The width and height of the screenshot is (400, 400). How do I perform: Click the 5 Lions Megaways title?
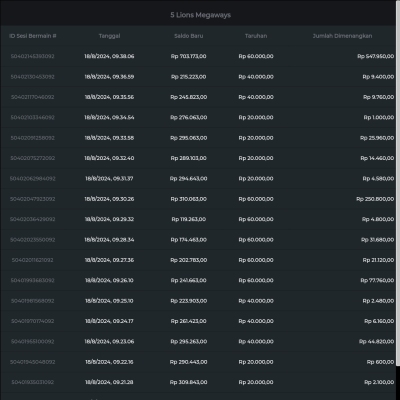(x=200, y=15)
